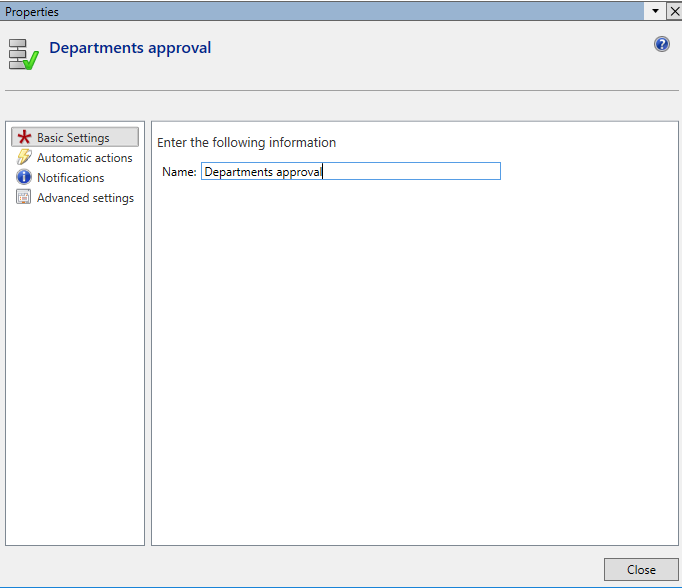Click the Properties title bar text

(32, 11)
